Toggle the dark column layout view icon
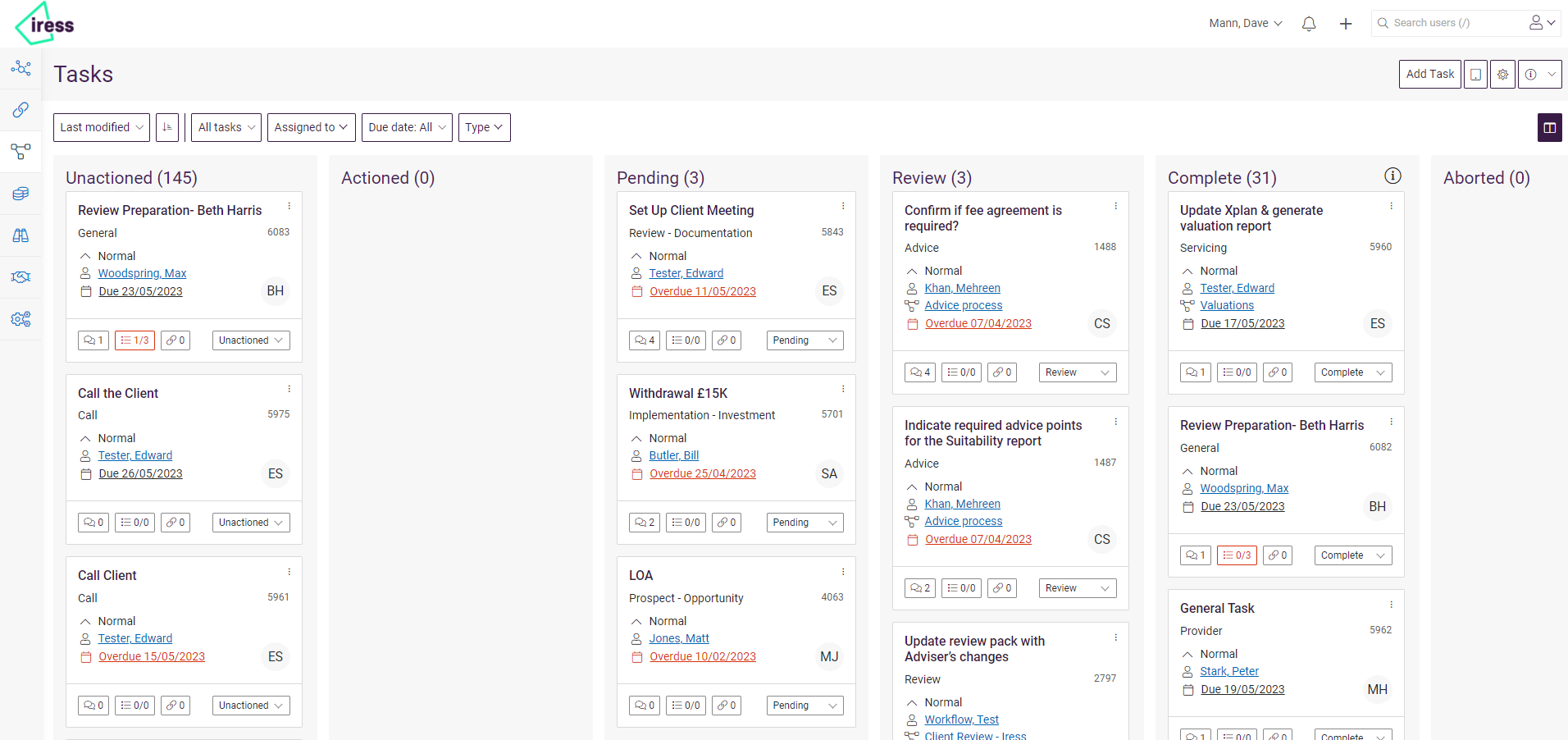Image resolution: width=1568 pixels, height=740 pixels. (x=1549, y=127)
